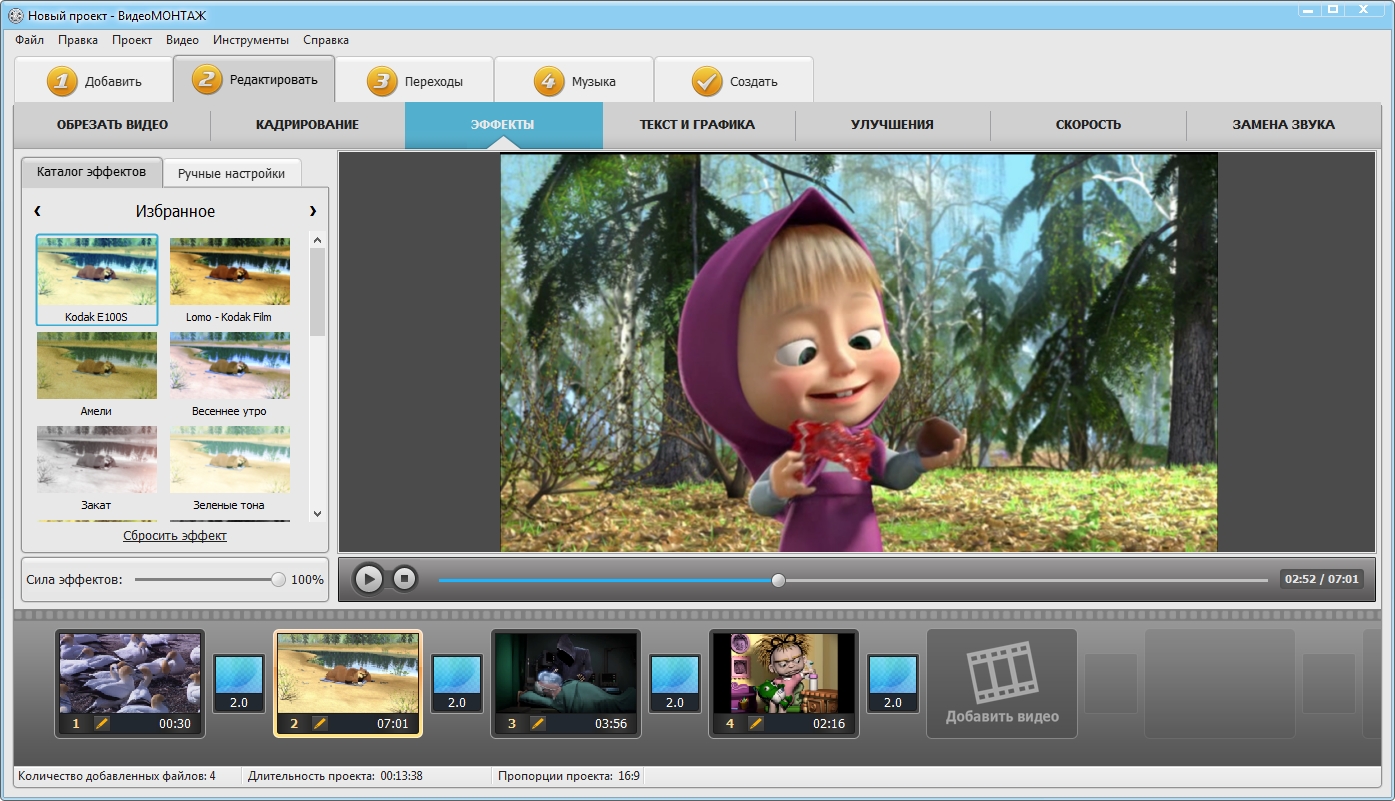This screenshot has height=801, width=1395.
Task: Apply the Lomo - Kodak Film effect
Action: click(229, 280)
